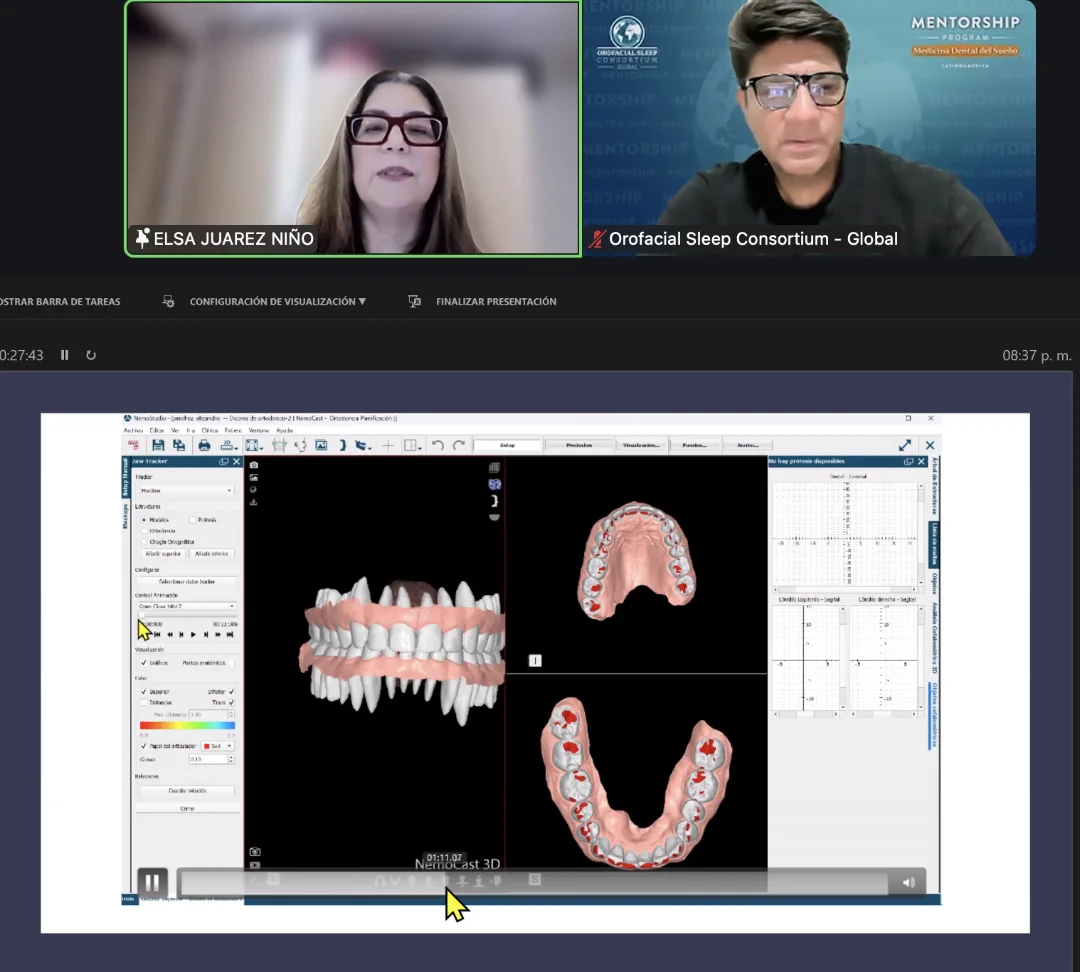The width and height of the screenshot is (1080, 972).
Task: Switch to the Setup tab
Action: point(507,445)
